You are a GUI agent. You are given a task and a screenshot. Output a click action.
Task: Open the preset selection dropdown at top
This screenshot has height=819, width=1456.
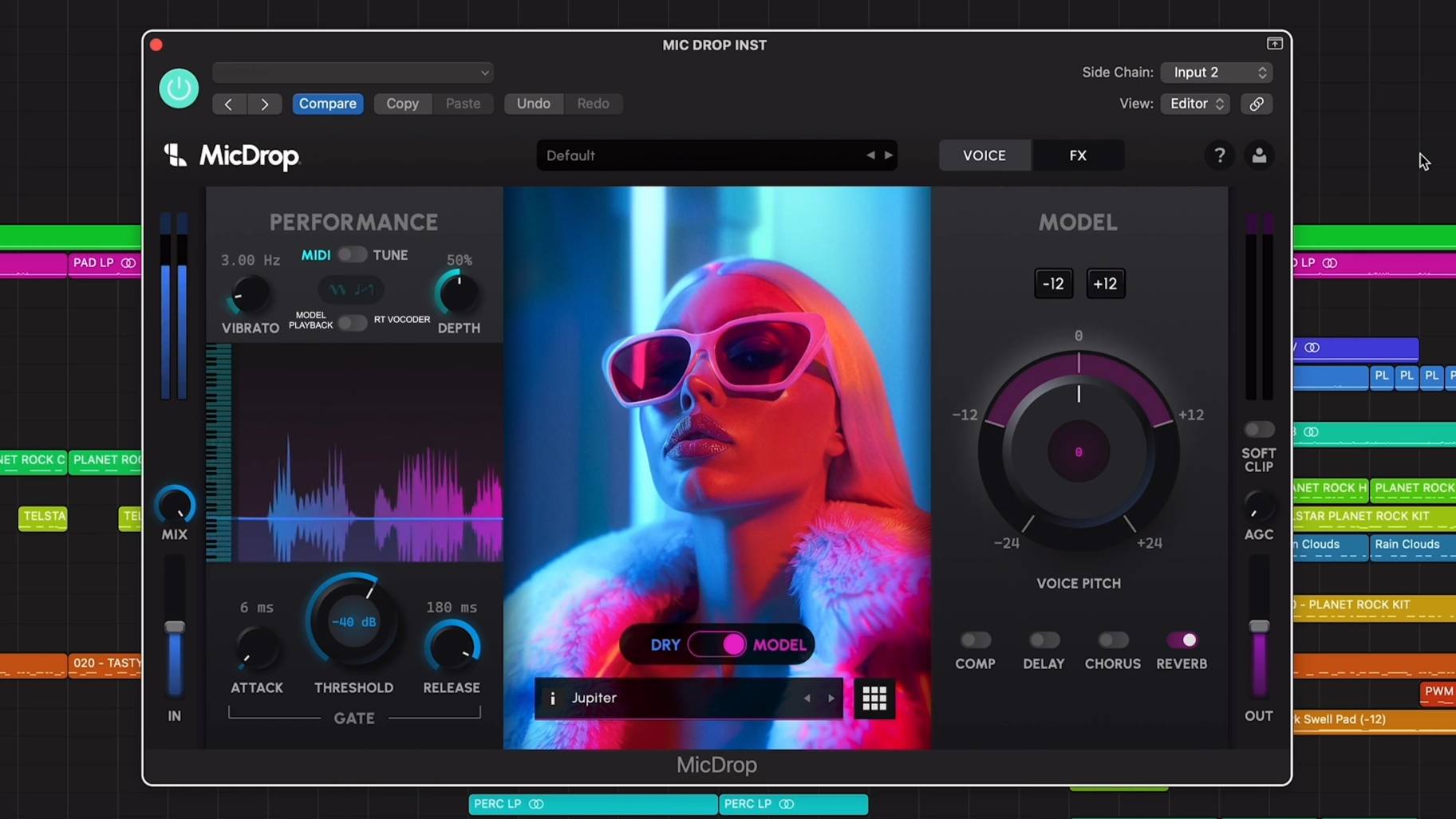pos(352,72)
